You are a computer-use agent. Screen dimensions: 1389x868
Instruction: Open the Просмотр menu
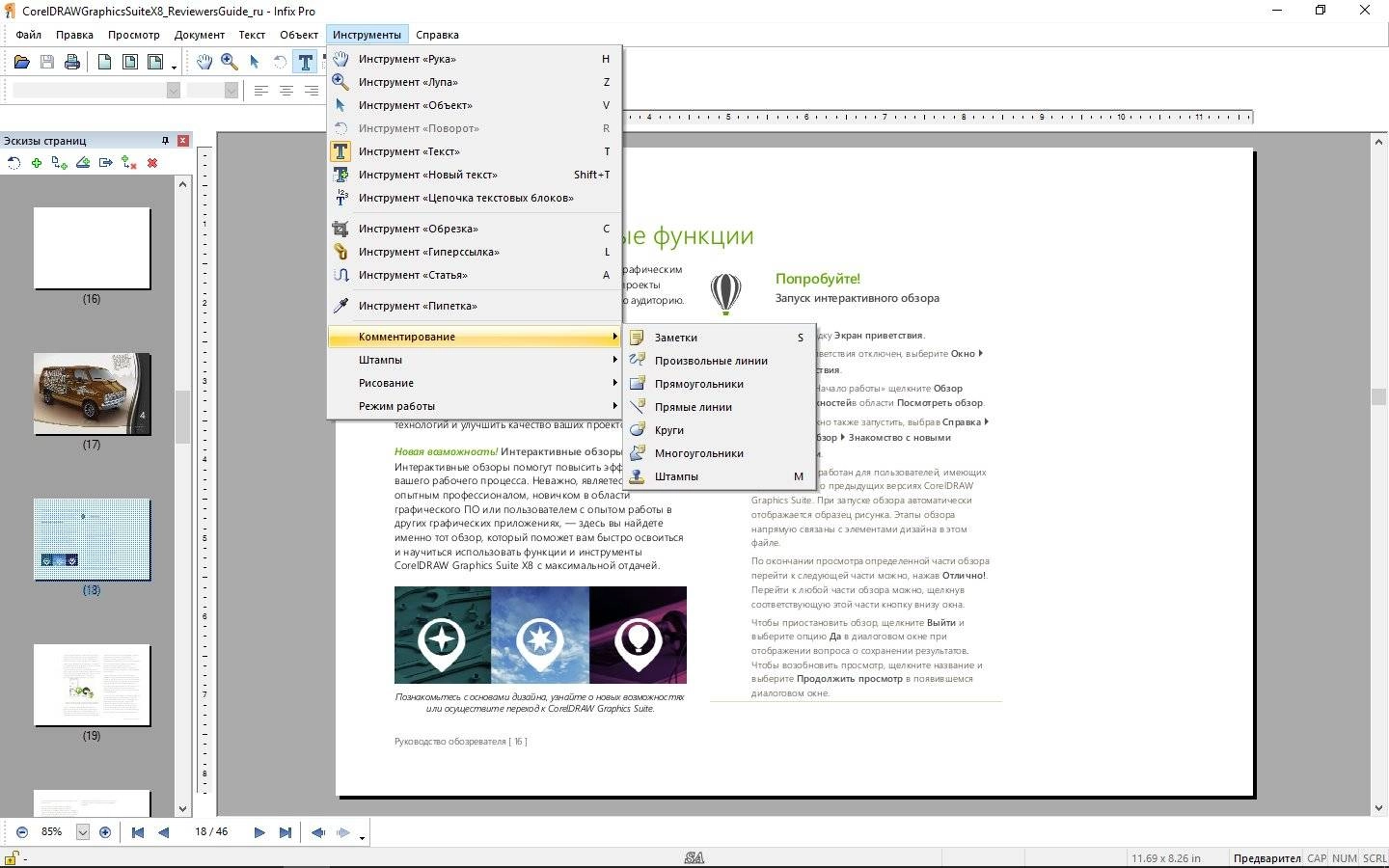point(134,35)
